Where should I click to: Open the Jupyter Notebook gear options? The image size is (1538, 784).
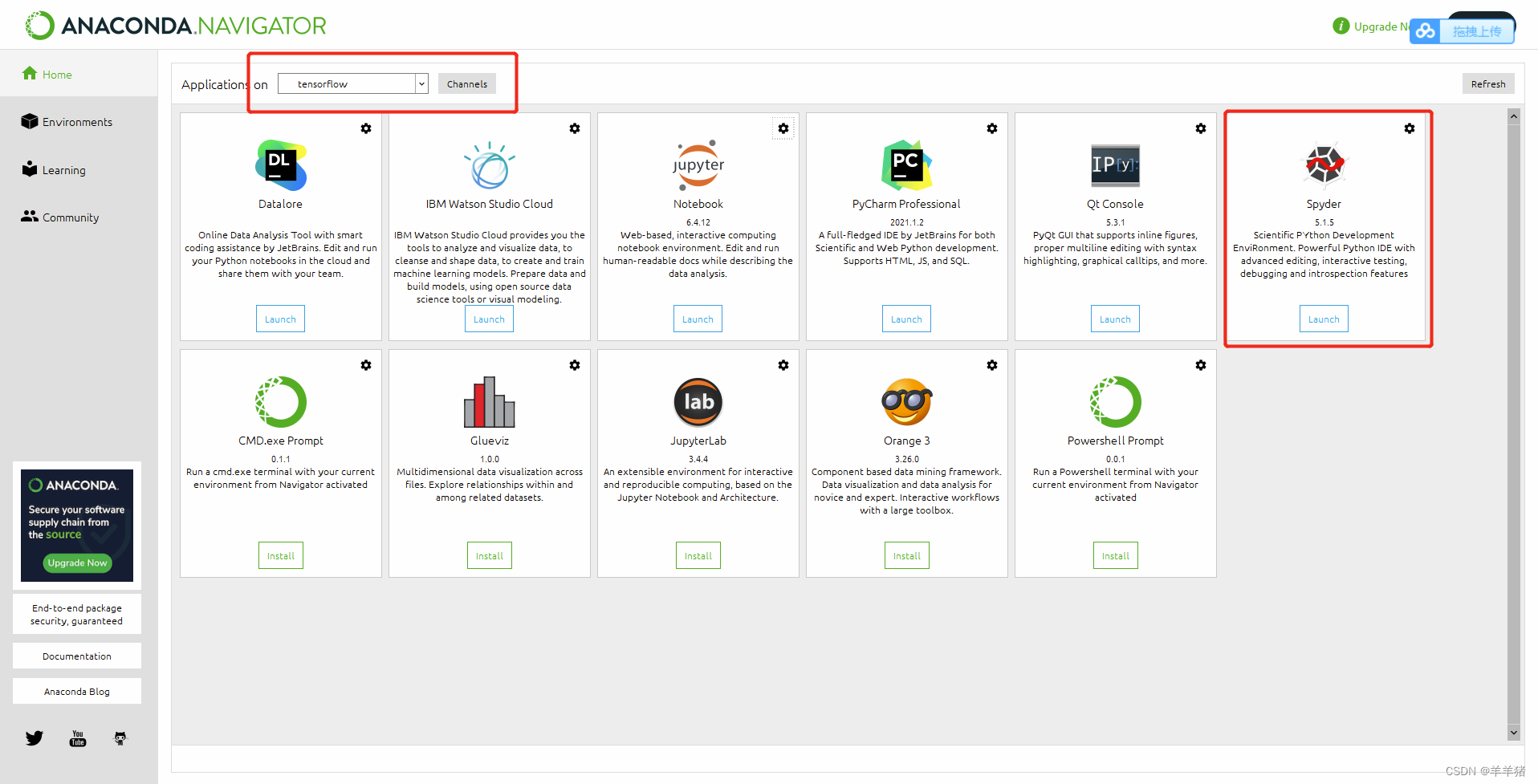coord(783,128)
